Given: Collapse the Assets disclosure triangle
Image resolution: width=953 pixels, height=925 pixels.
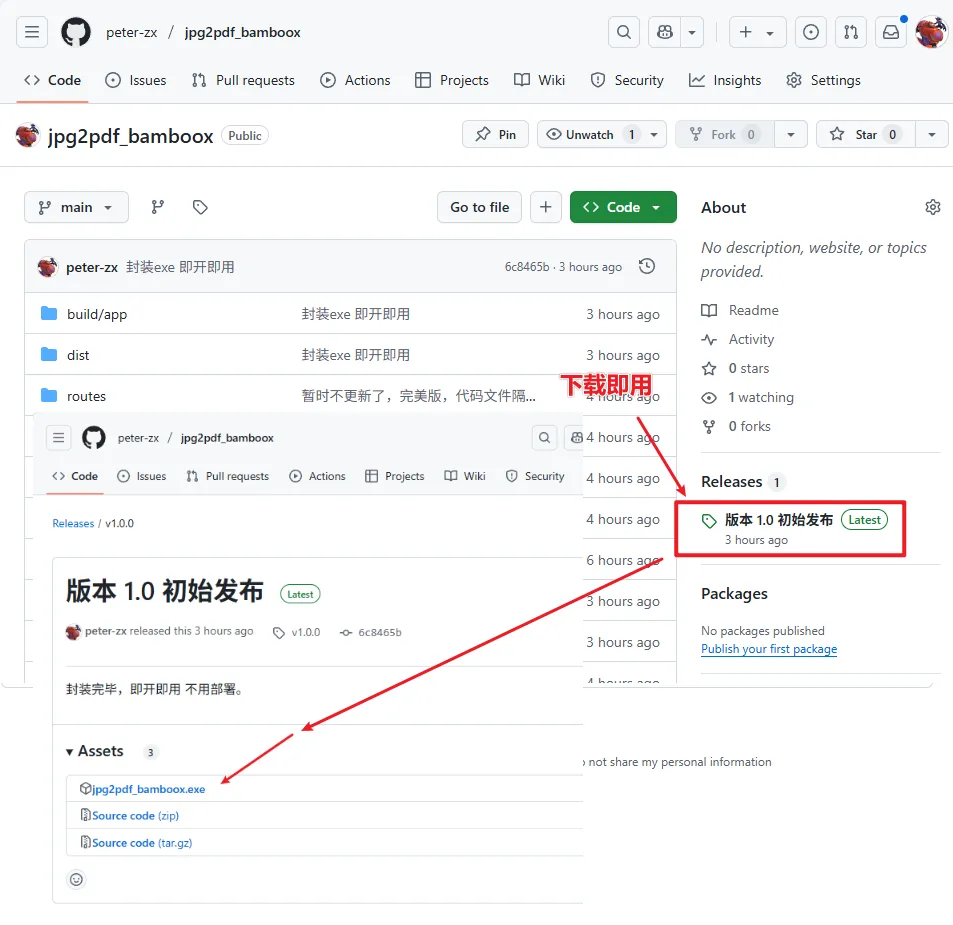Looking at the screenshot, I should pos(69,752).
